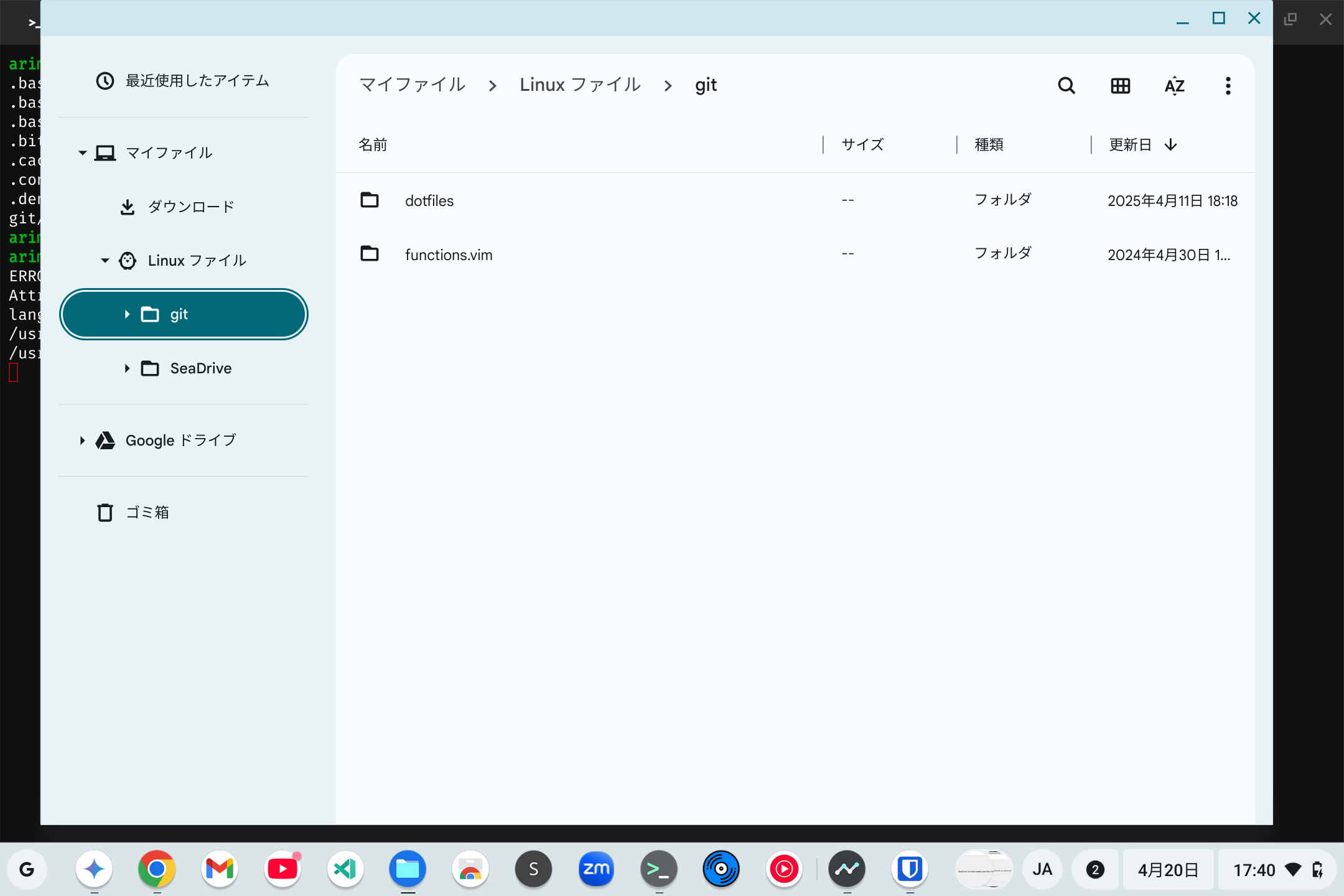This screenshot has width=1344, height=896.
Task: Open Gmail from the shelf
Action: [220, 869]
